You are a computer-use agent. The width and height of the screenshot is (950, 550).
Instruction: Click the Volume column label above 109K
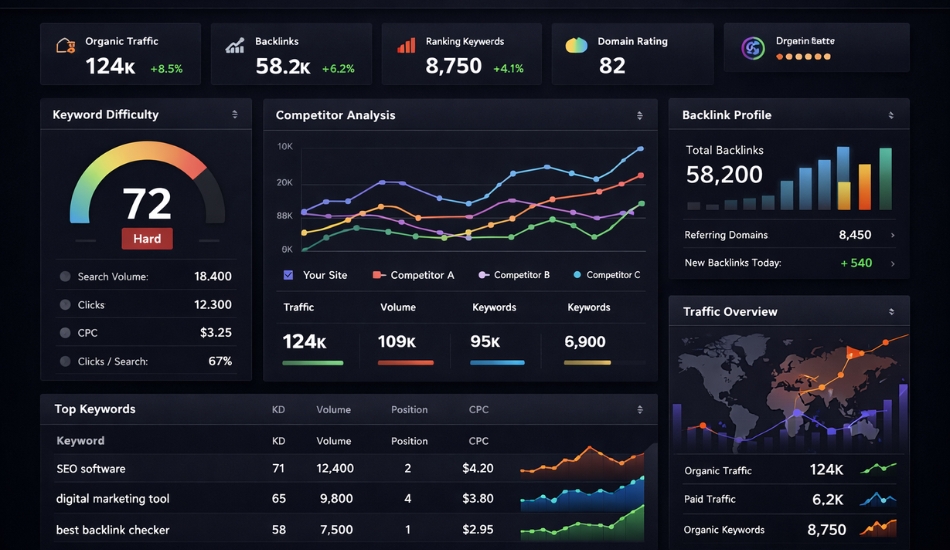point(397,307)
